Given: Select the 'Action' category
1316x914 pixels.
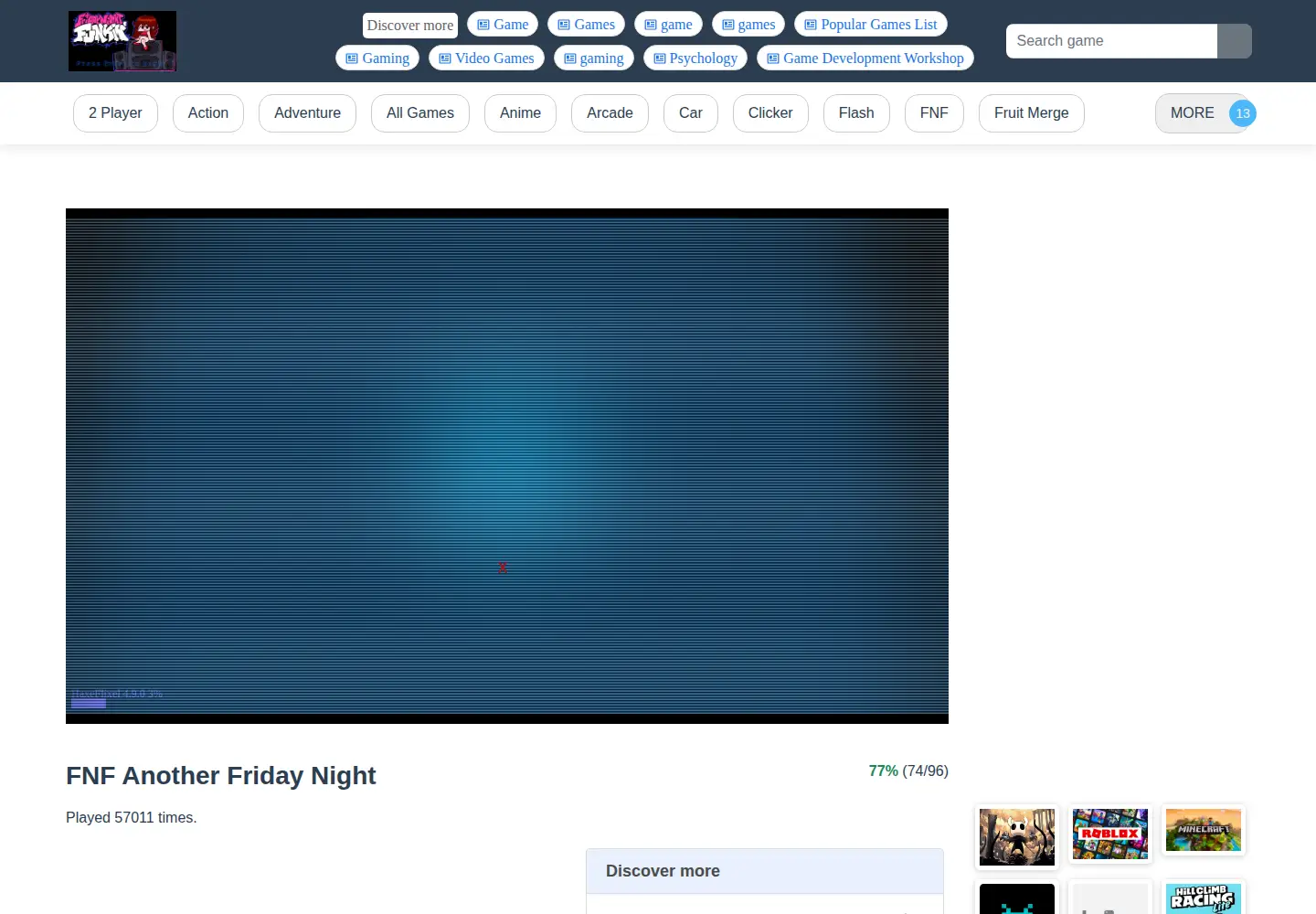Looking at the screenshot, I should (x=208, y=113).
